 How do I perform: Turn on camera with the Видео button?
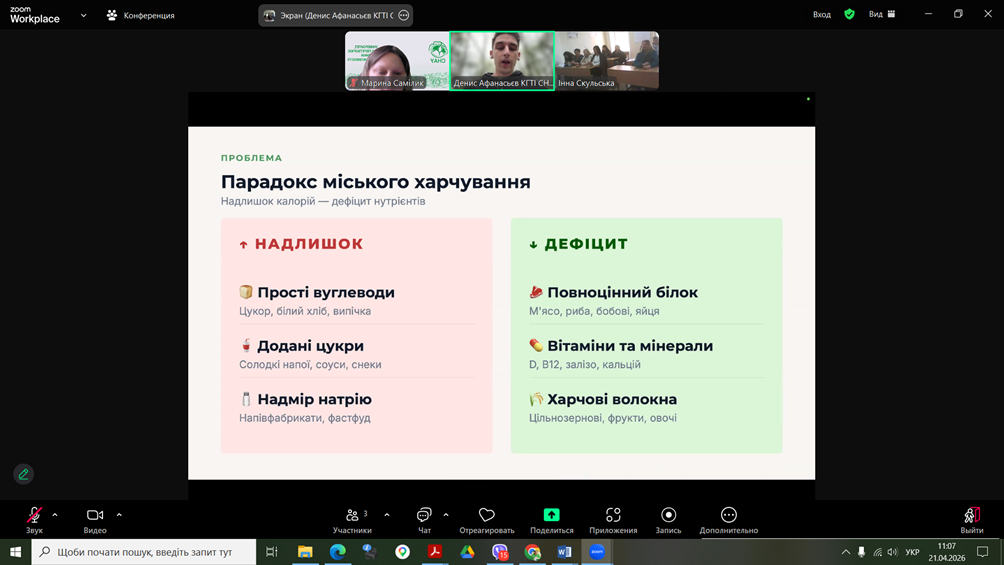click(95, 516)
